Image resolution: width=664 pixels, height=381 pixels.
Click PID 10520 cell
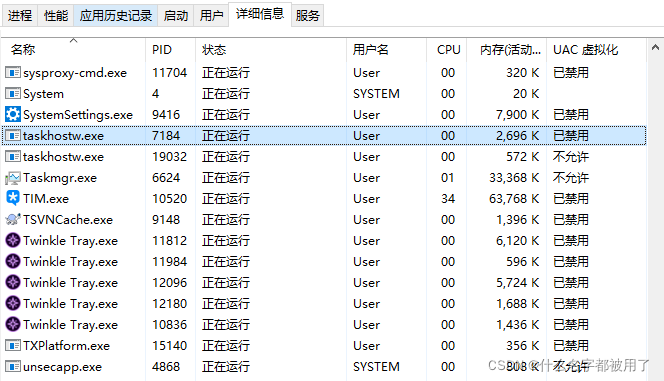coord(169,199)
